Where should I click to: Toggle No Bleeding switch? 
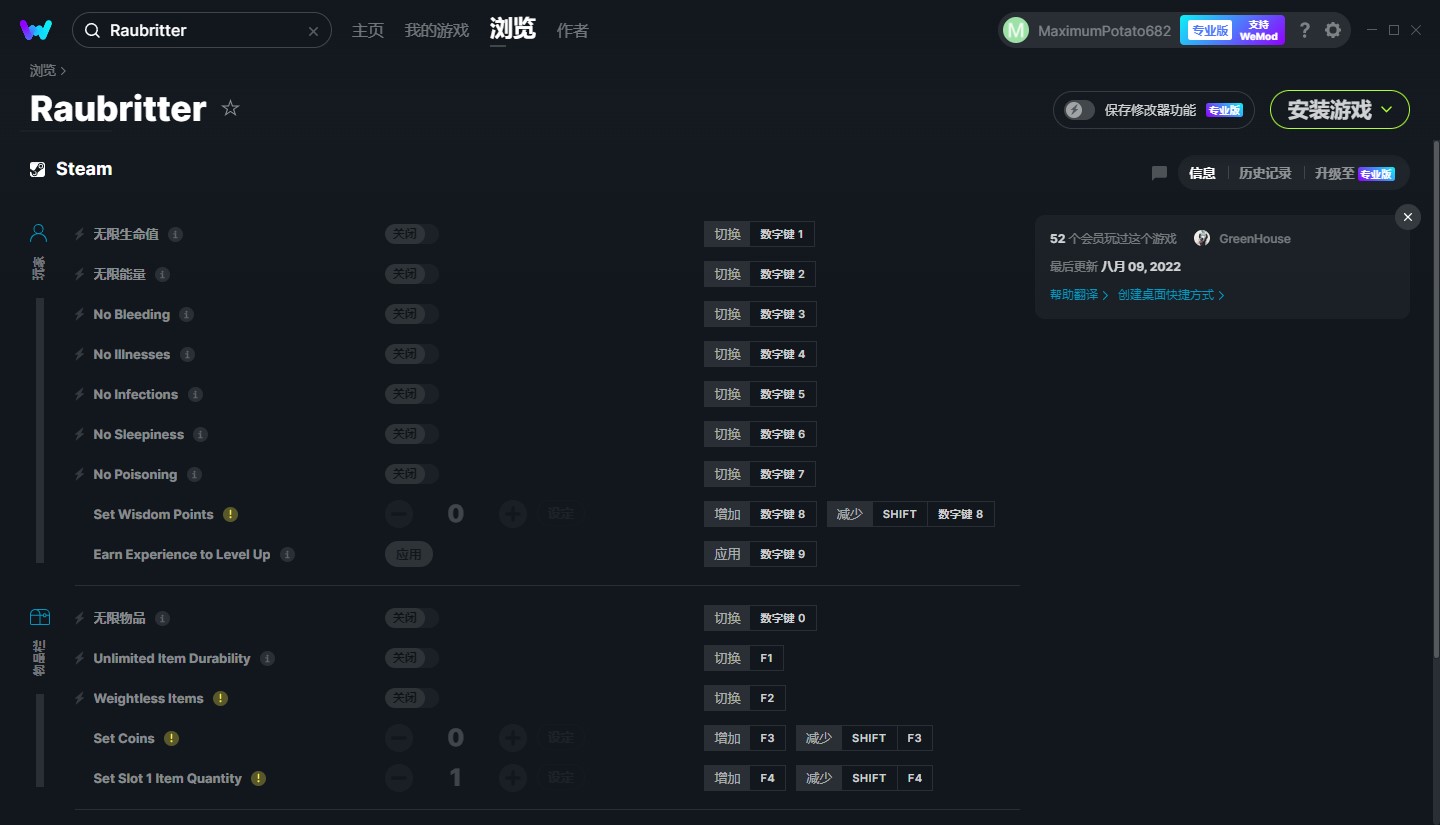411,314
